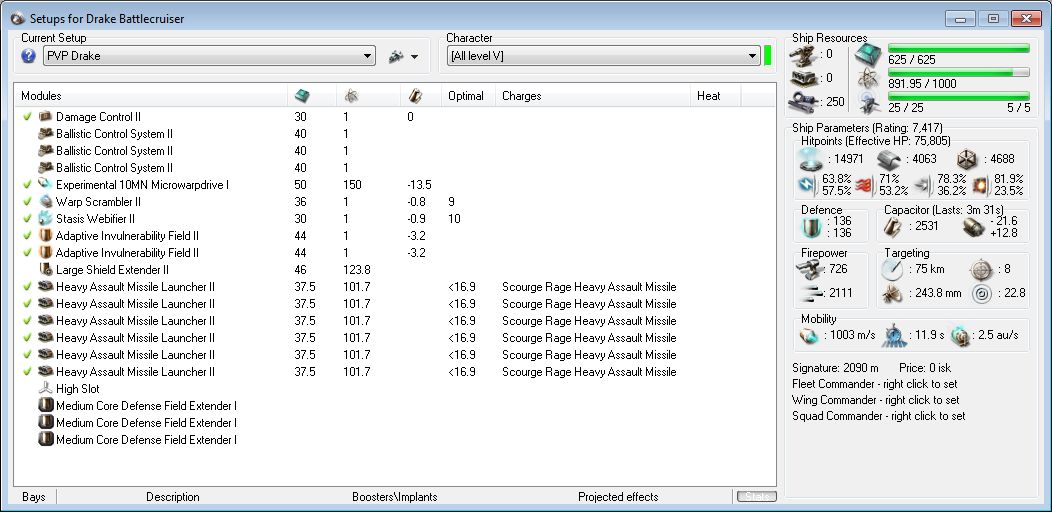
Task: Click the Signature: 2090 m value
Action: click(835, 368)
